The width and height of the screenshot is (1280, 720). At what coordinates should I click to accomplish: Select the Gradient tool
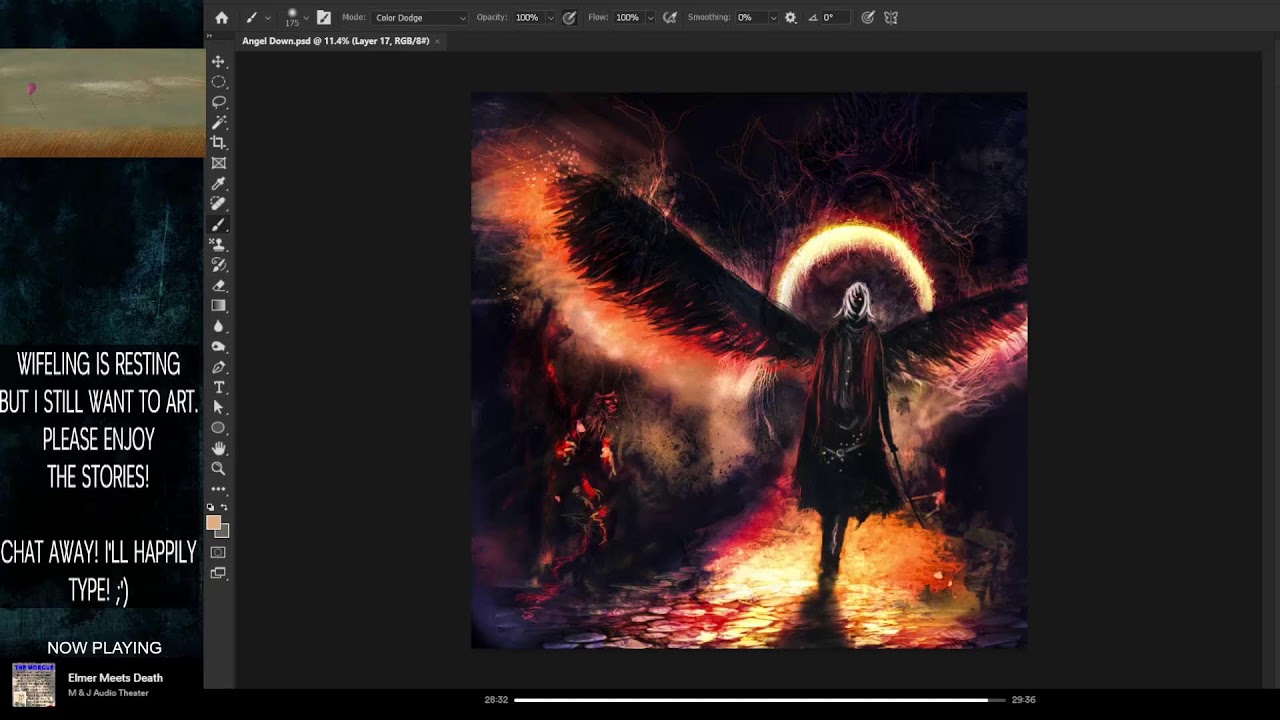(x=218, y=306)
